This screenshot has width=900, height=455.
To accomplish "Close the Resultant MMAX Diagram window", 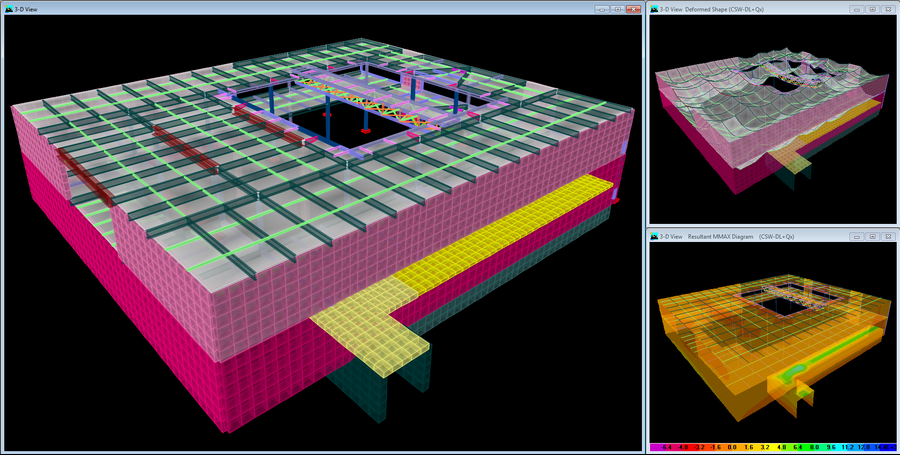I will point(887,237).
